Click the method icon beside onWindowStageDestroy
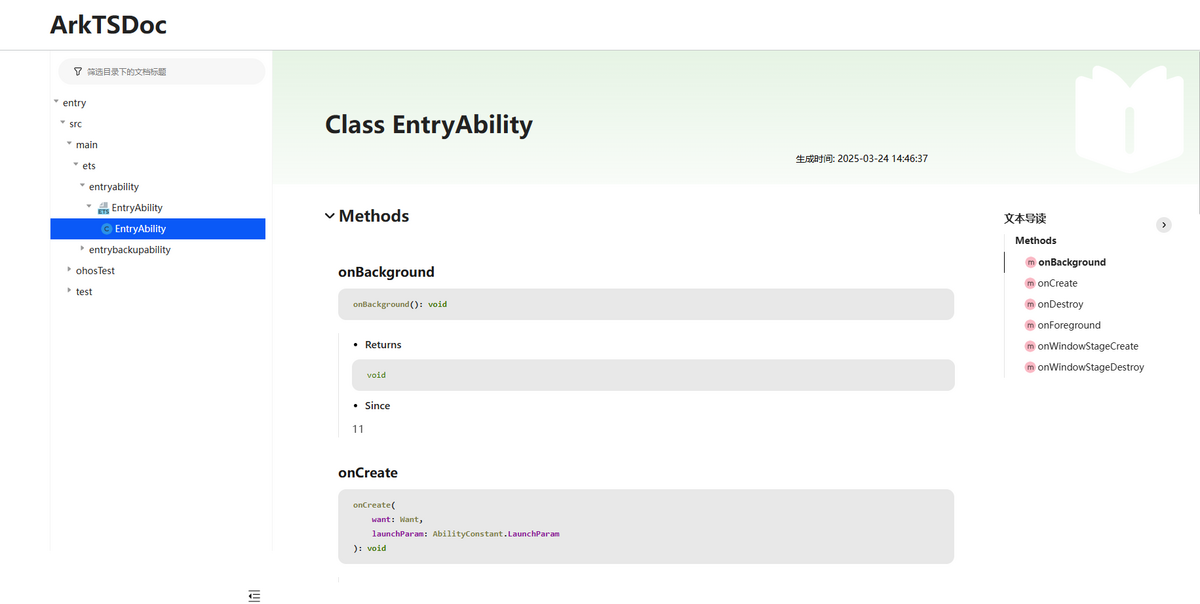This screenshot has width=1200, height=604. coord(1030,368)
